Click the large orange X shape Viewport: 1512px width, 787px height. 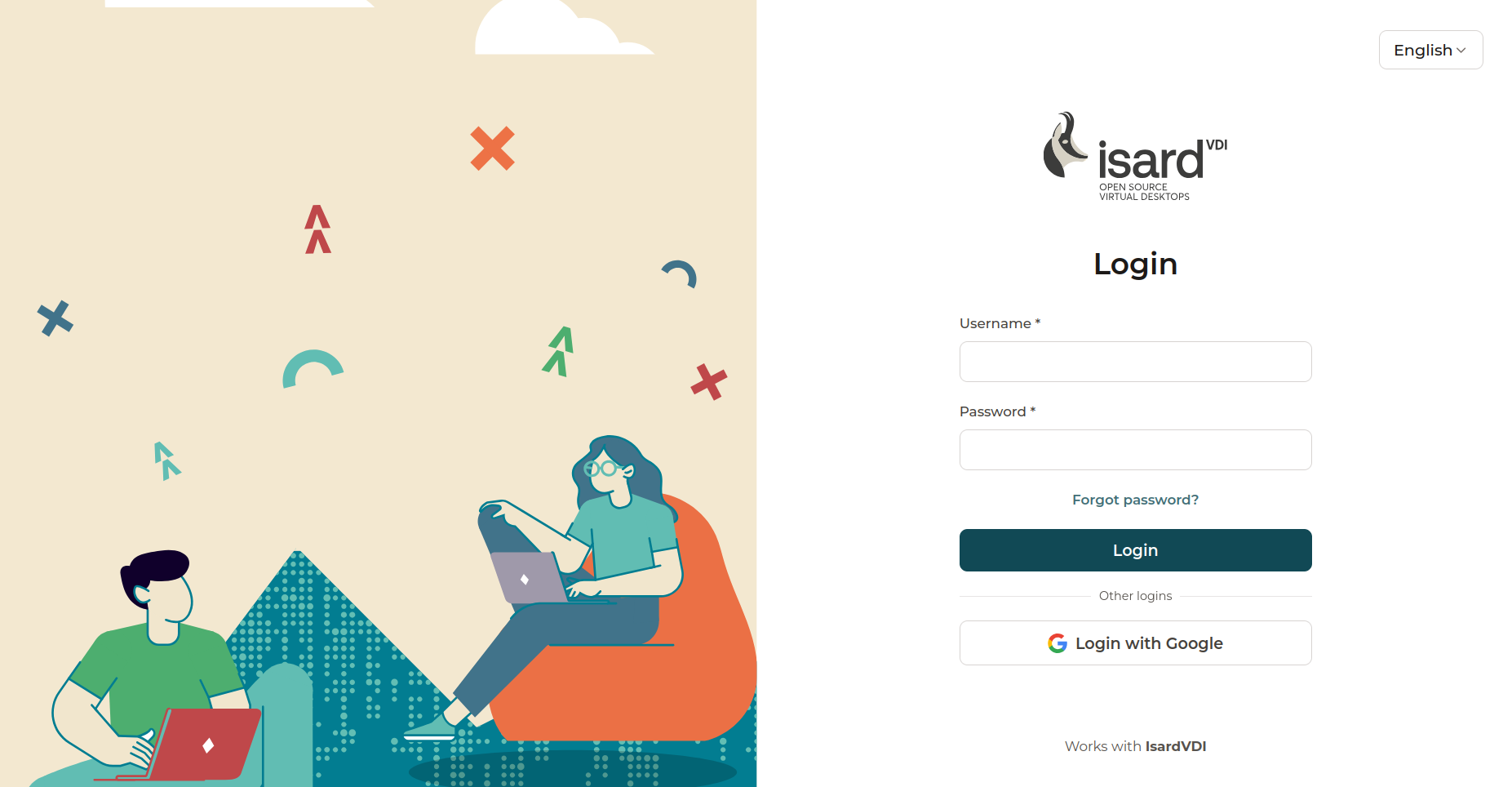493,149
